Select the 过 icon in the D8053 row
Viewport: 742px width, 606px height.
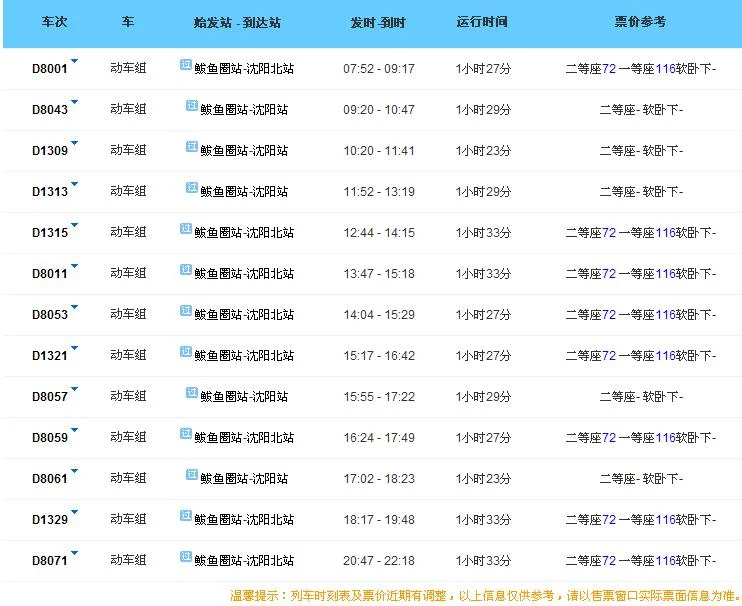(185, 311)
